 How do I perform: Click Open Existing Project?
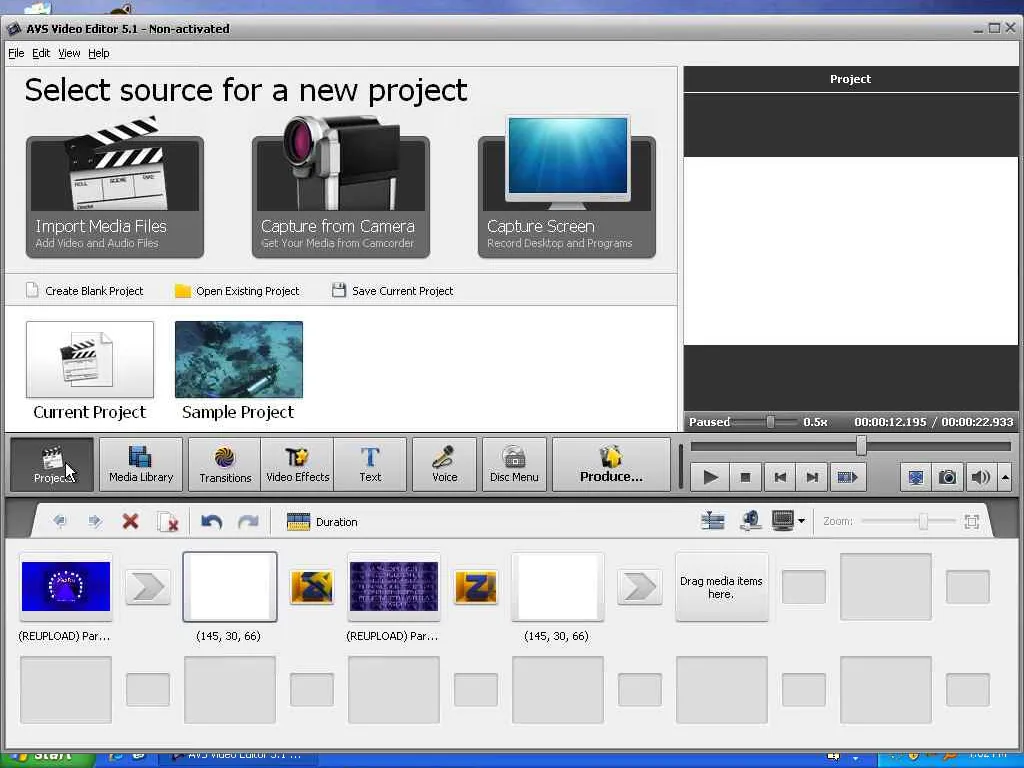click(x=237, y=291)
